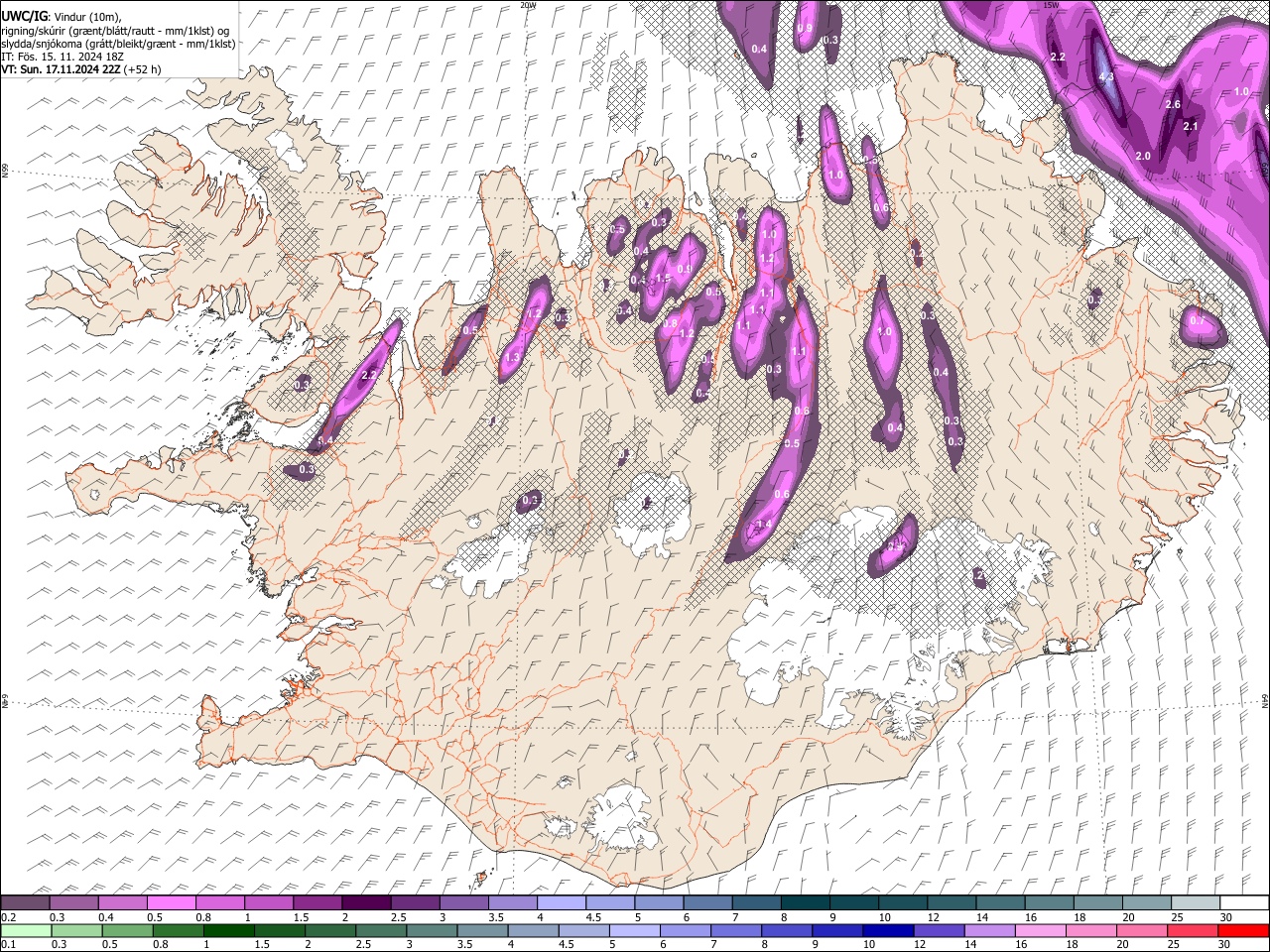
Task: Click the deep blue bottom-row swatch between 10 and 12
Action: point(887,930)
